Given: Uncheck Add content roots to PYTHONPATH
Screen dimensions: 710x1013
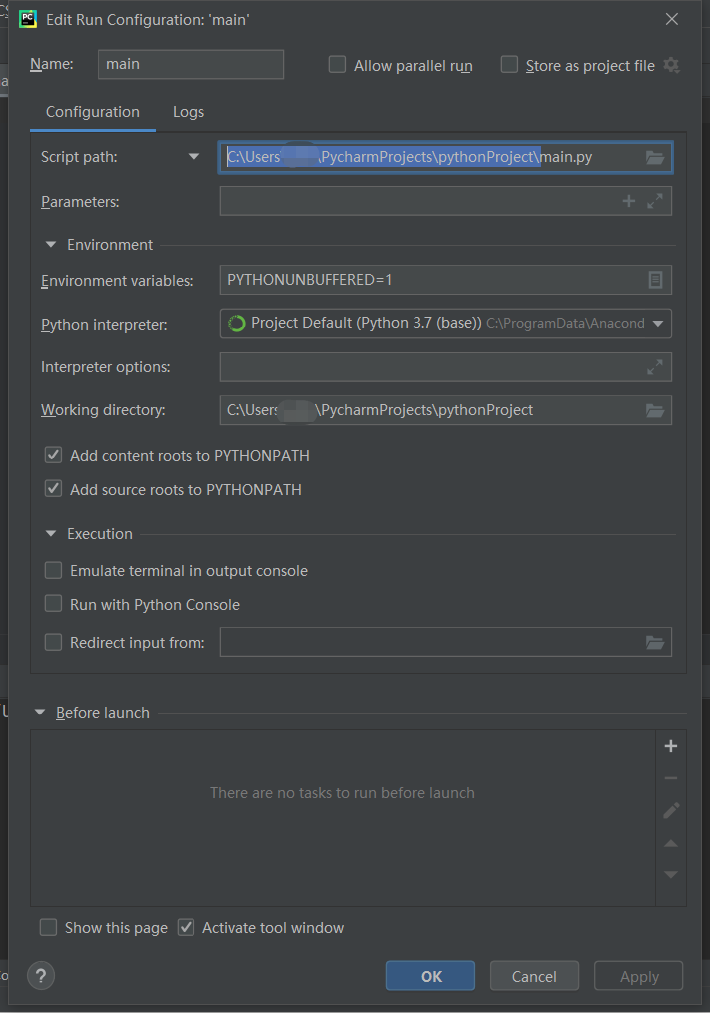Looking at the screenshot, I should point(53,456).
